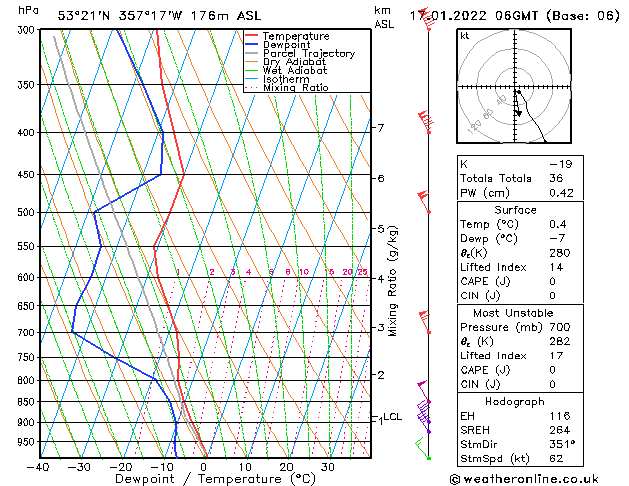
Task: Click the red Temperature legend line swatch
Action: (252, 36)
